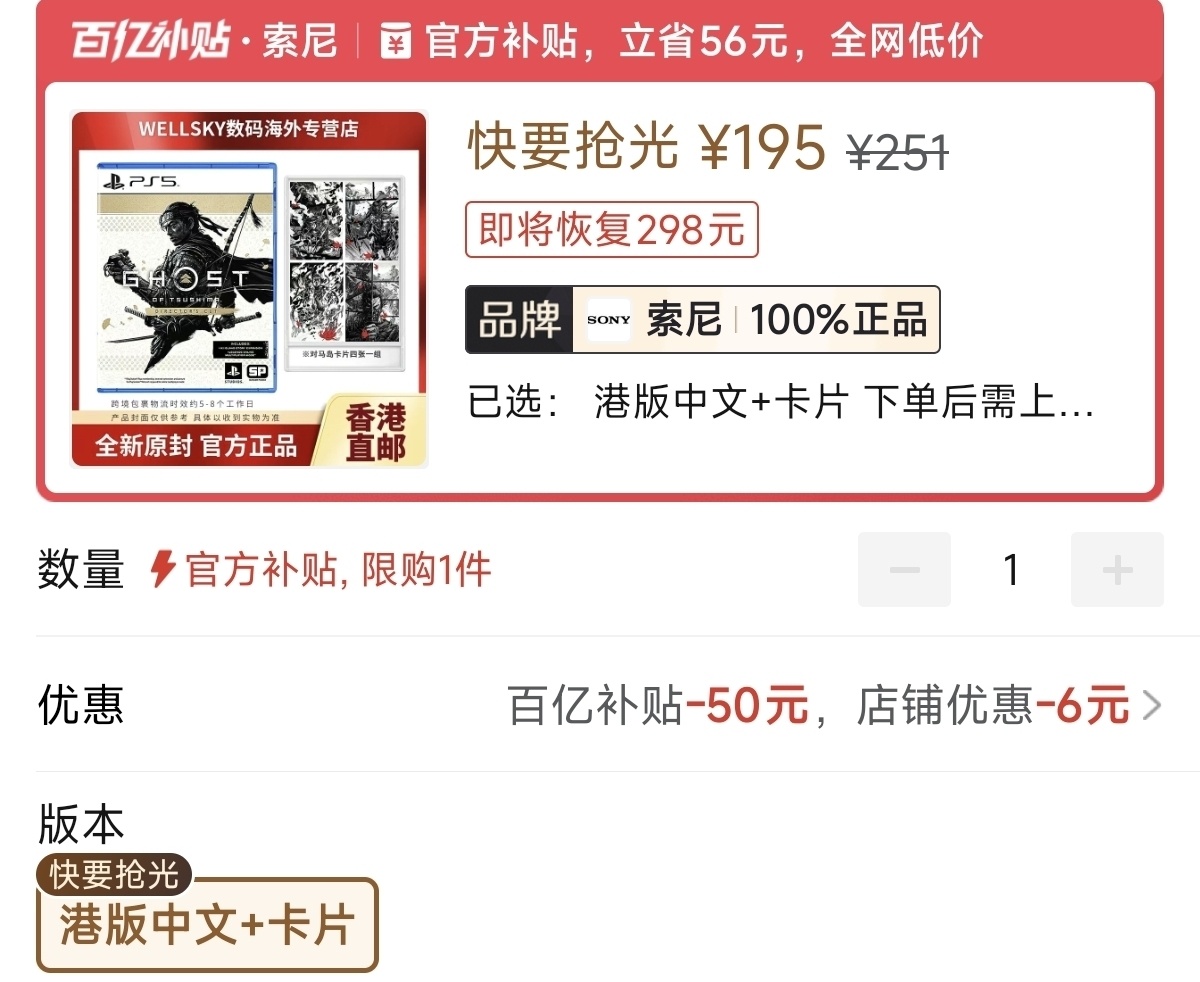Increase quantity with the plus button
Image resolution: width=1200 pixels, height=982 pixels.
click(x=1117, y=570)
